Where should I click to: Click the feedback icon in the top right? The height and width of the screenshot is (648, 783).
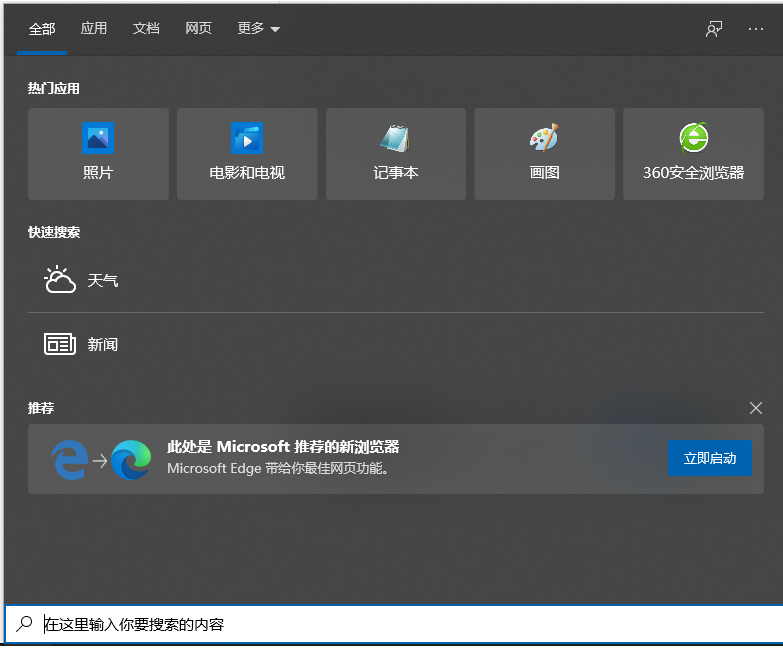point(714,29)
